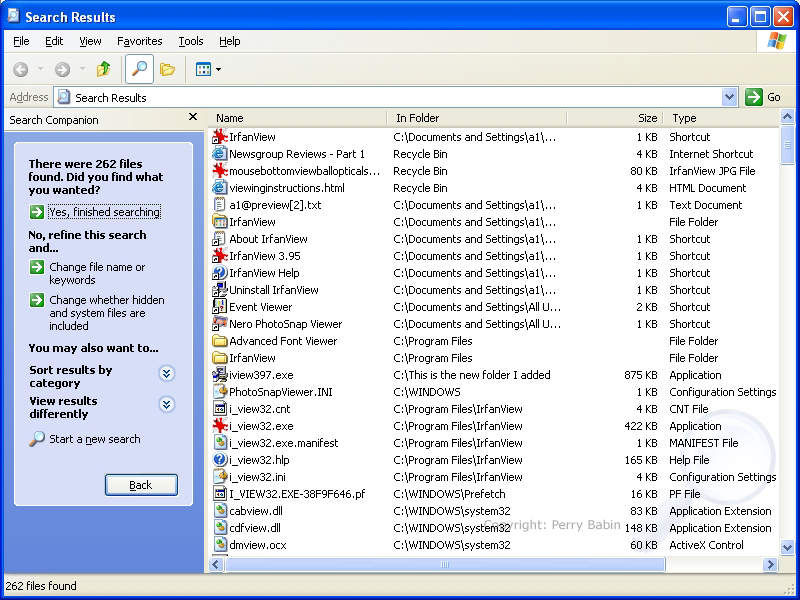800x600 pixels.
Task: Open the Forward button history dropdown arrow
Action: (82, 69)
